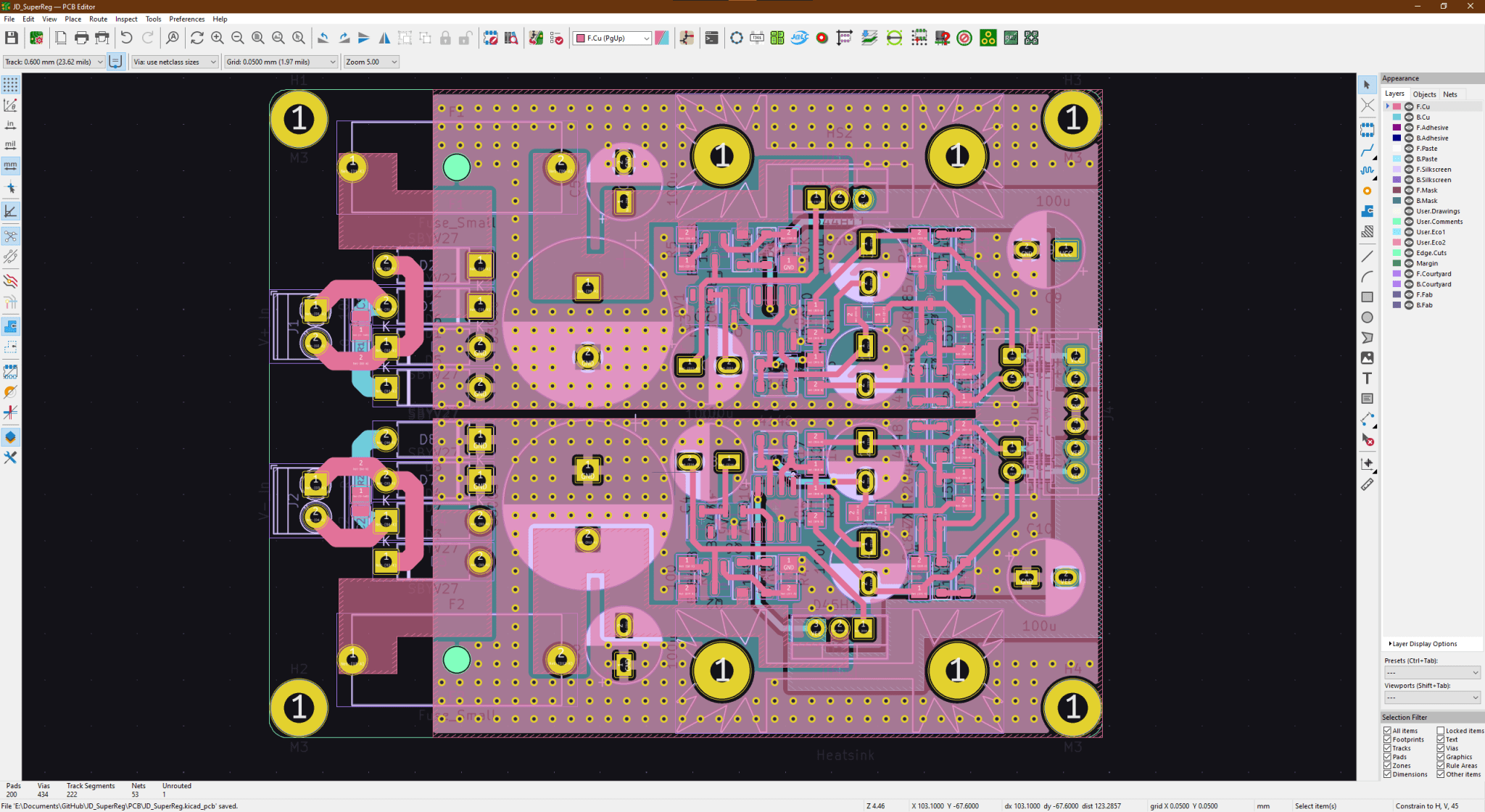Screen dimensions: 1485x812
Task: Toggle Edge.Cuts layer visibility
Action: coord(1409,253)
